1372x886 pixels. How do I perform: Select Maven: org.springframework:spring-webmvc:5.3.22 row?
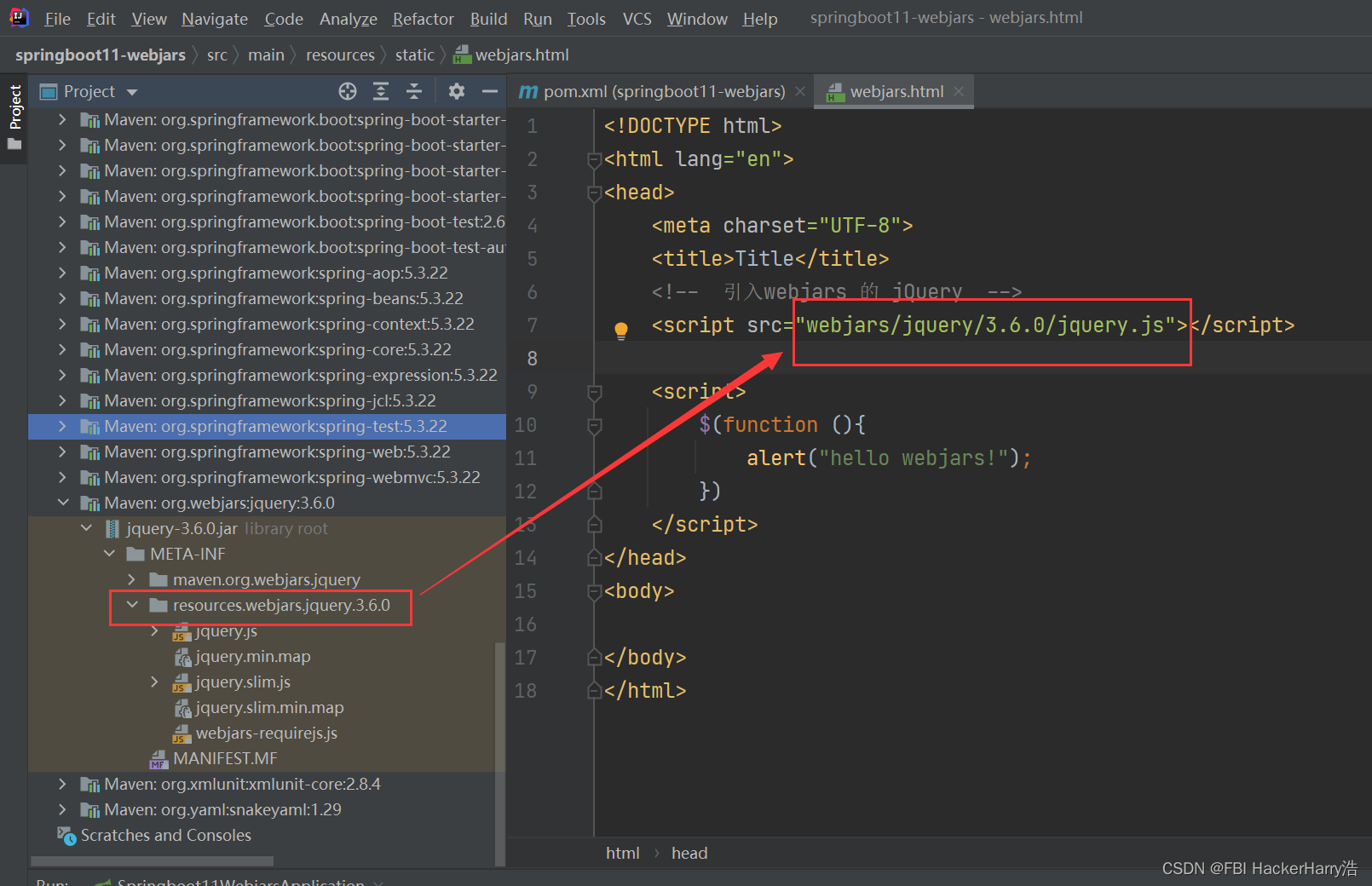(268, 478)
